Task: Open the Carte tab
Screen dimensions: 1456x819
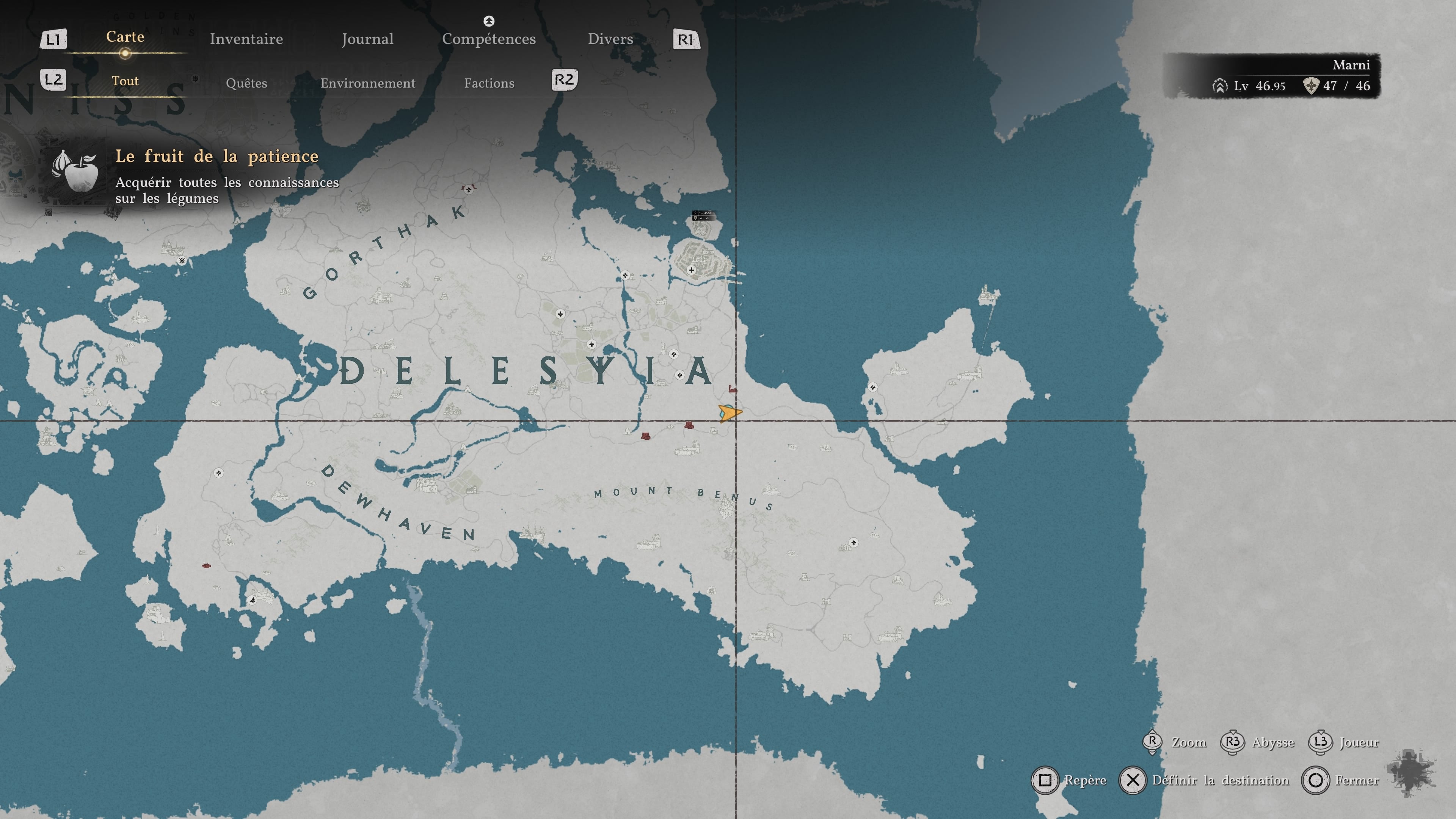Action: click(x=125, y=37)
